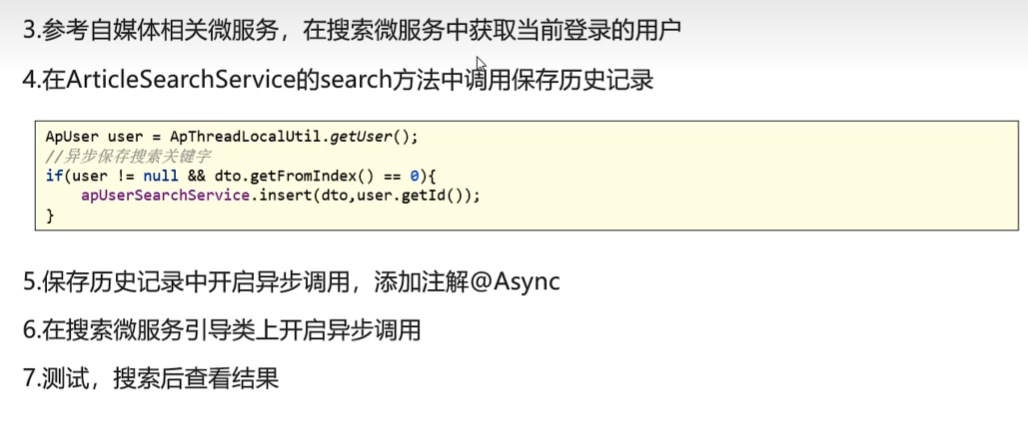Screen dimensions: 1028x442
Task: Click step 6 about enabling async on bootstrap class
Action: click(222, 330)
